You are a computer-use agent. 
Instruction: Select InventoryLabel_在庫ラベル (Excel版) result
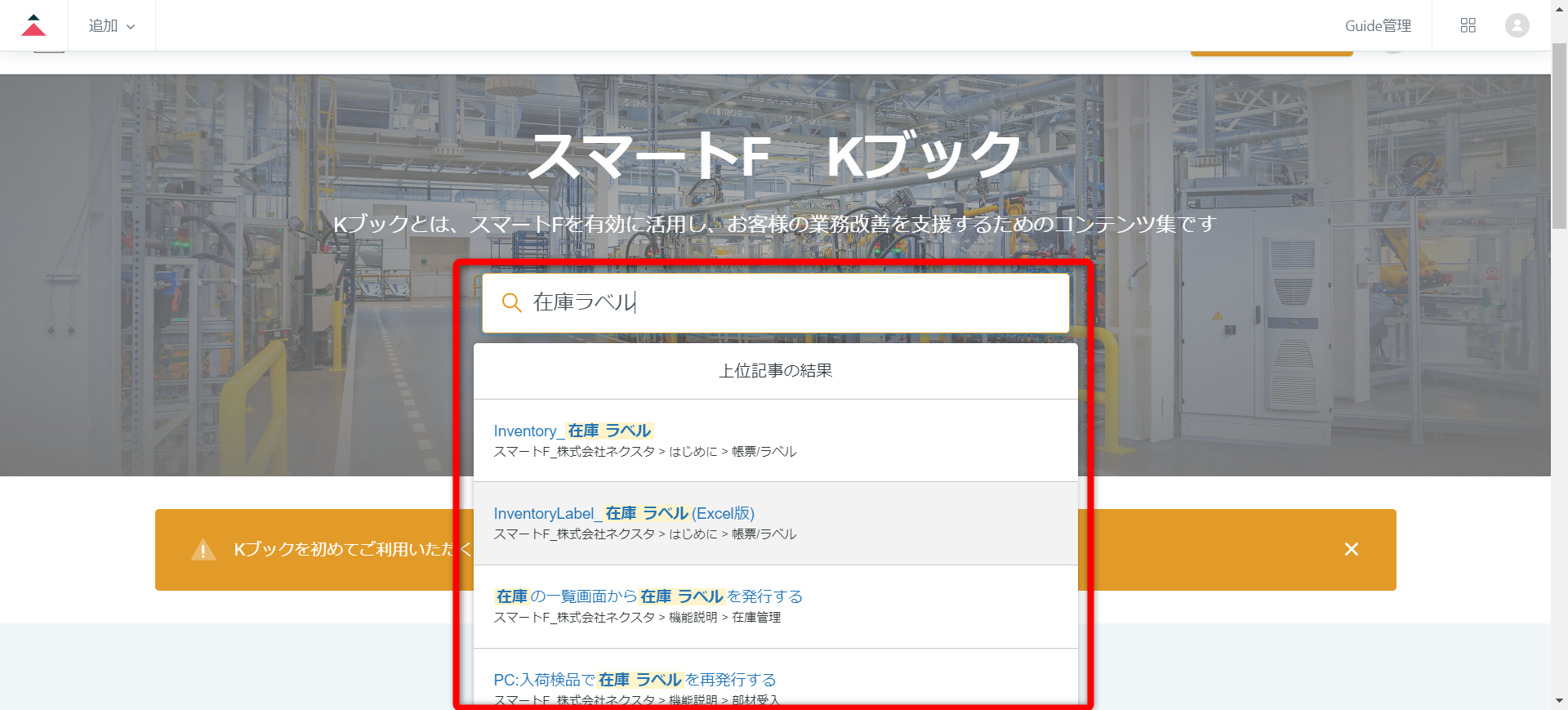624,513
